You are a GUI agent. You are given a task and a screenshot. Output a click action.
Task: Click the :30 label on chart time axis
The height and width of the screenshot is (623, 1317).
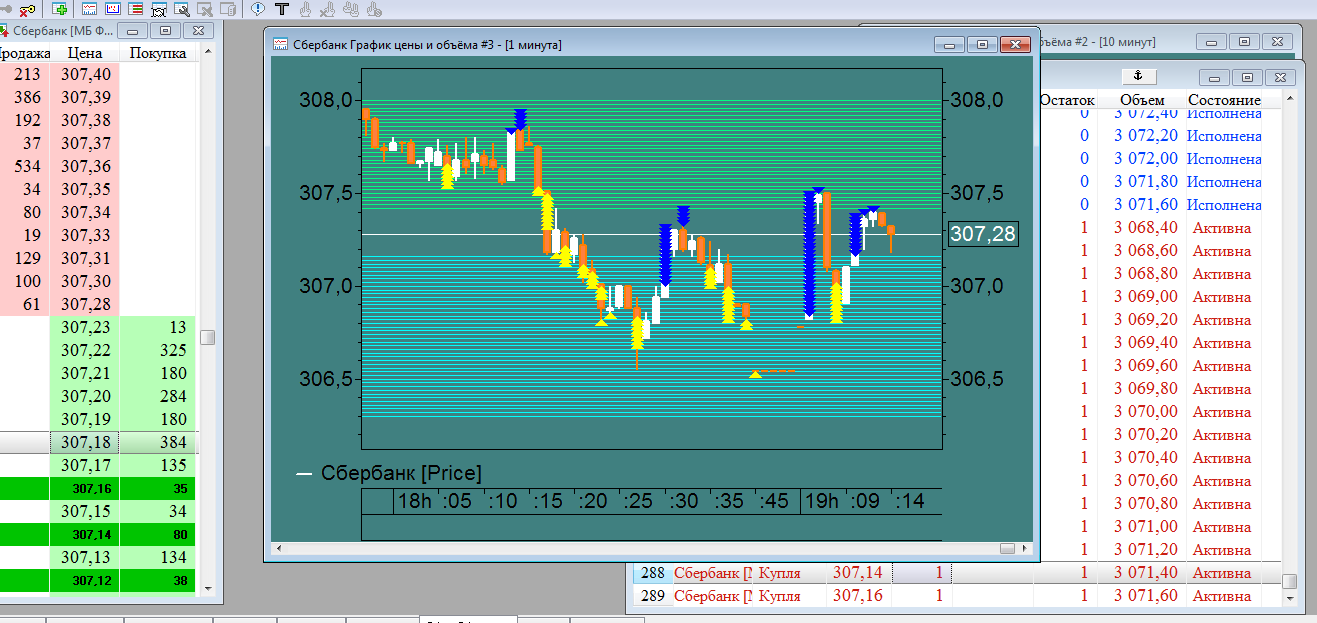[684, 501]
